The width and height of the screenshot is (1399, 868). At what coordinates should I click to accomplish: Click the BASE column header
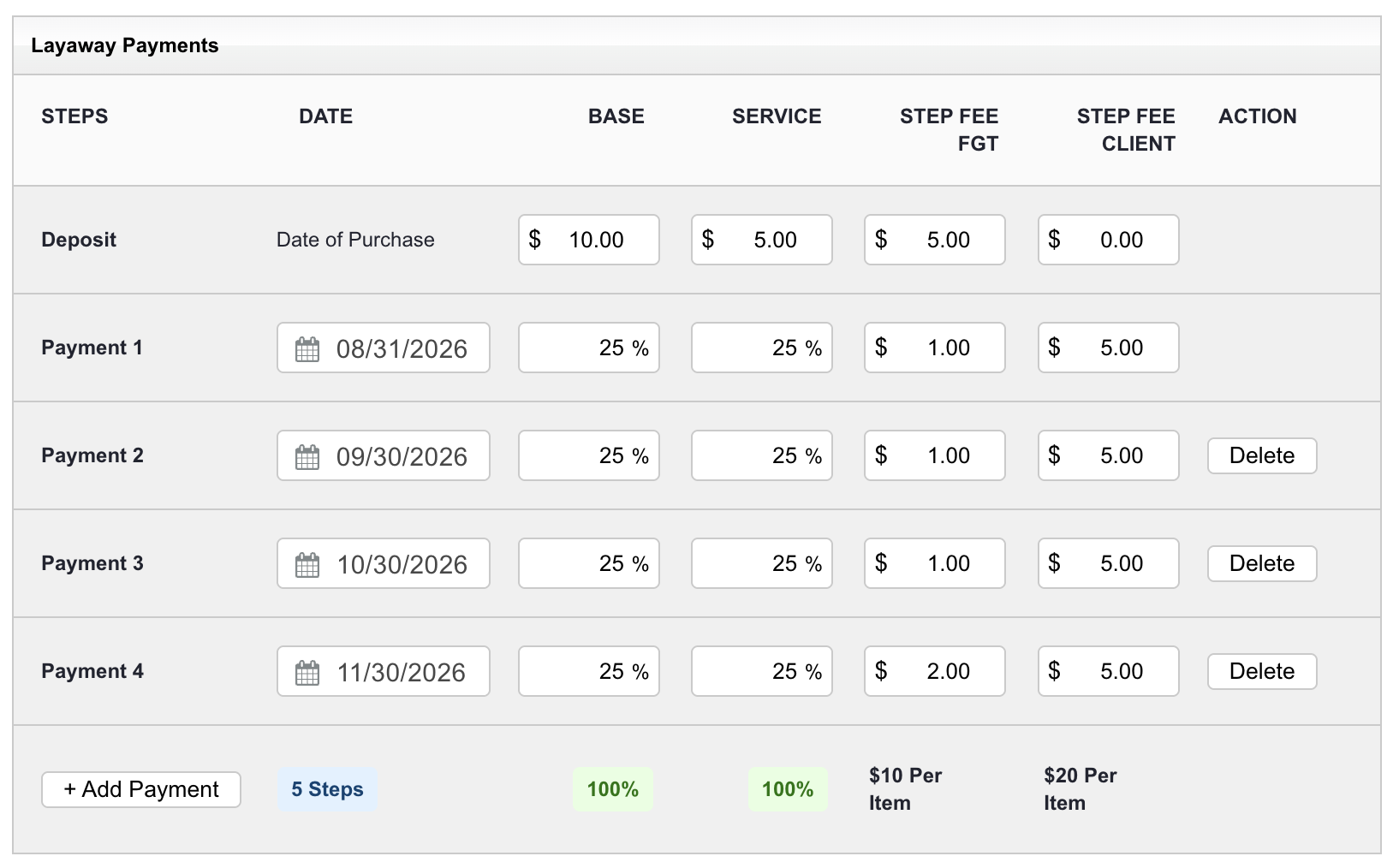coord(616,116)
